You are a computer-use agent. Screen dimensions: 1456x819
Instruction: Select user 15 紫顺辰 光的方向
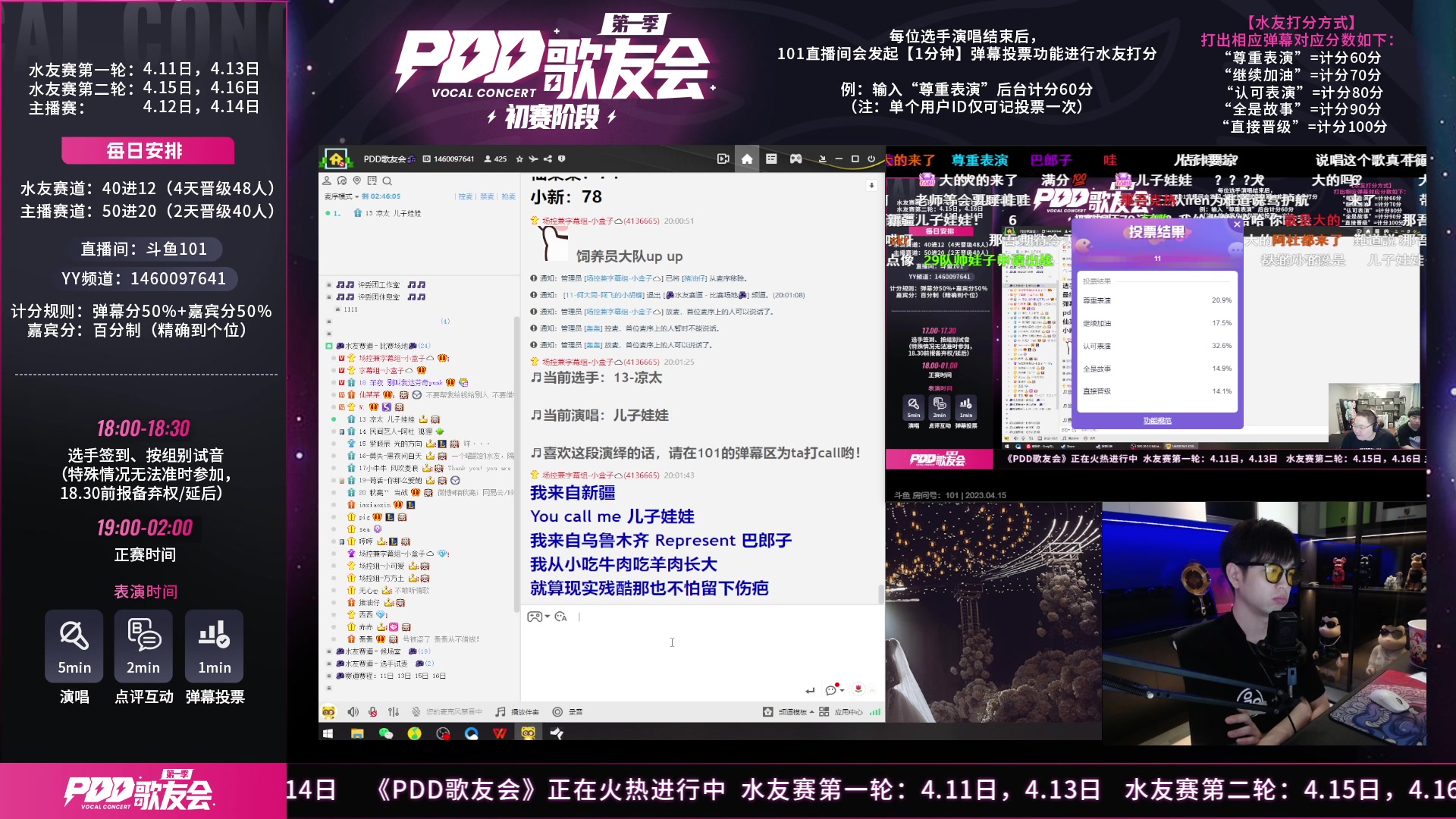[x=391, y=444]
